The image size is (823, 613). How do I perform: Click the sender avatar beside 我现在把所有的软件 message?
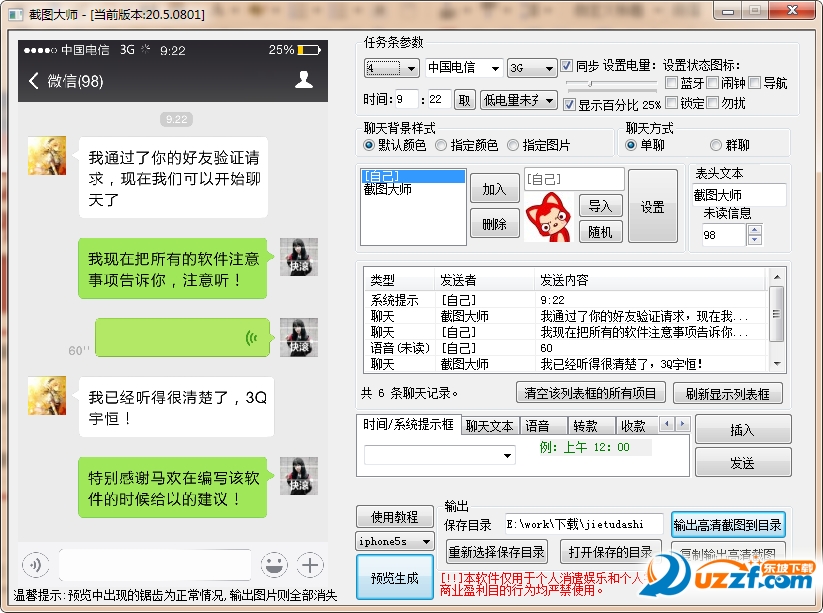299,257
